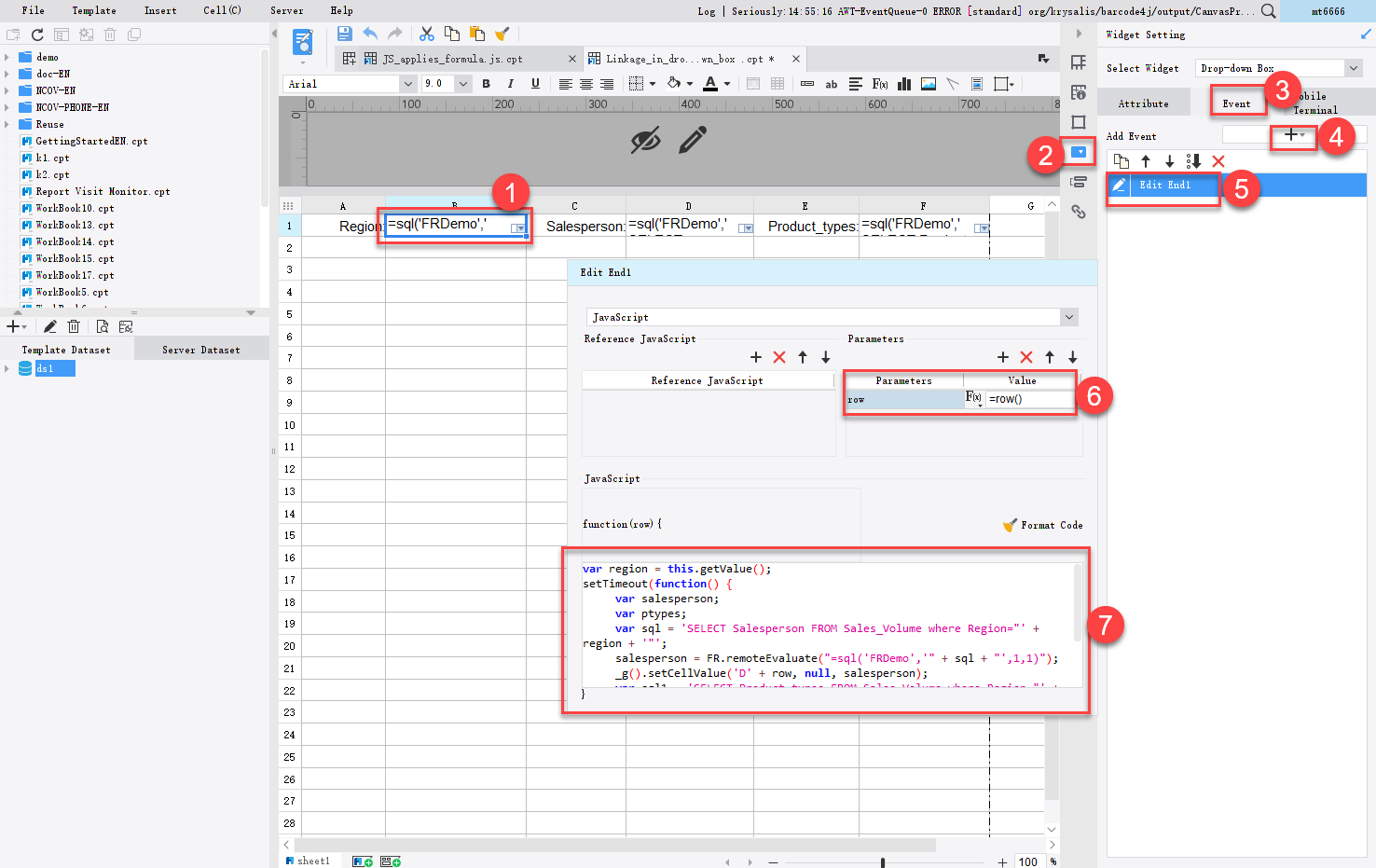Viewport: 1376px width, 868px height.
Task: Click the Format Painter brush icon
Action: coord(502,34)
